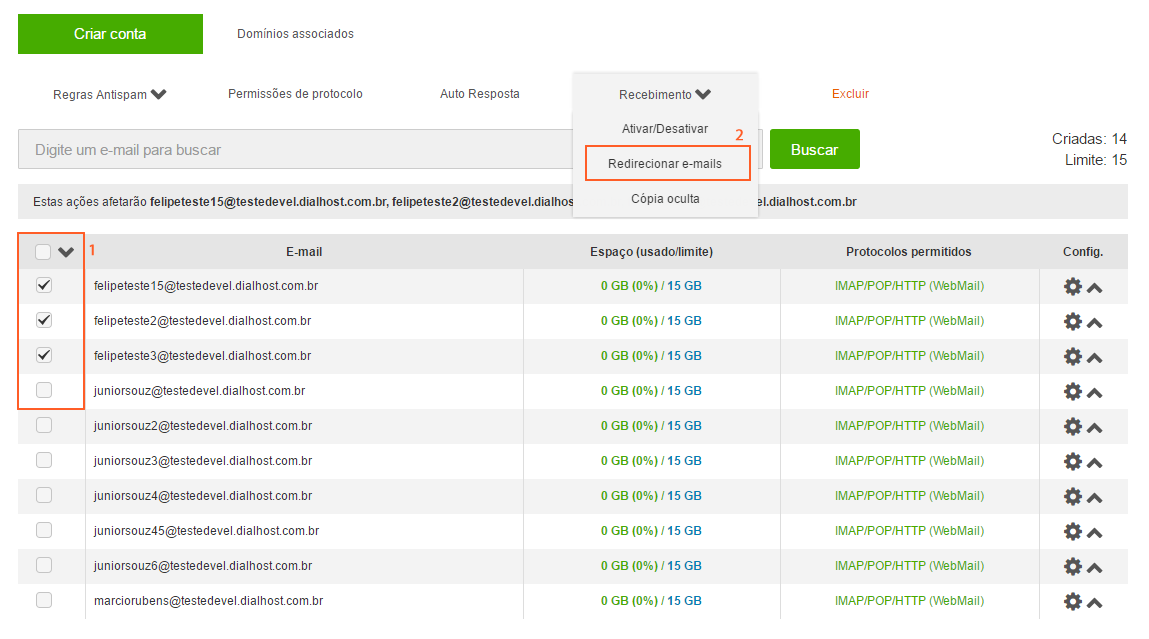1149x639 pixels.
Task: Collapse config chevron on marciorubens row
Action: pyautogui.click(x=1095, y=603)
